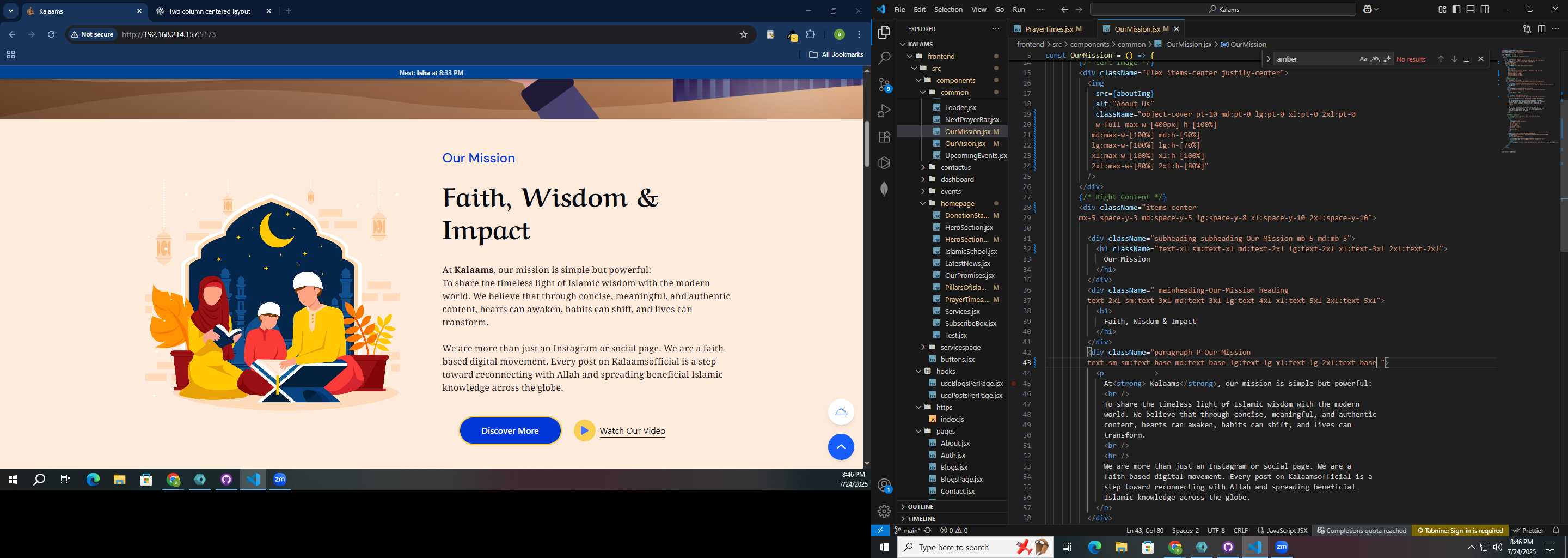Open the Run menu
The image size is (1568, 558).
1019,9
